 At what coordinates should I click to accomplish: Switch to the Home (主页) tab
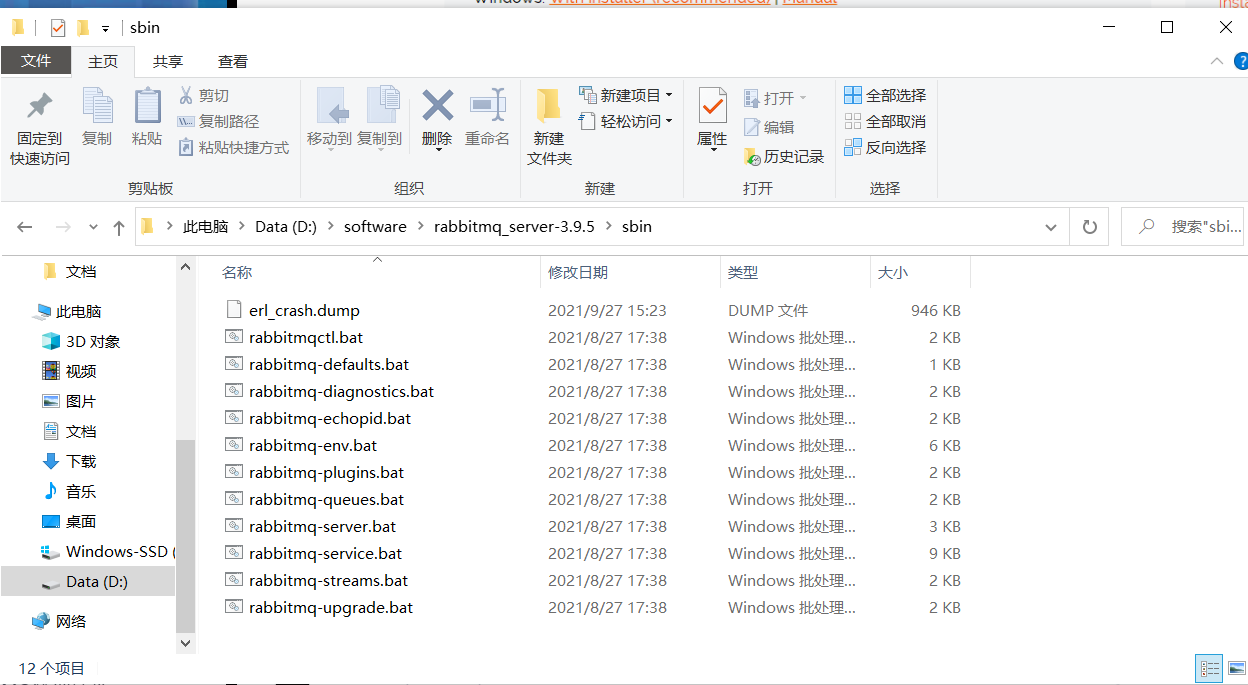pyautogui.click(x=103, y=61)
